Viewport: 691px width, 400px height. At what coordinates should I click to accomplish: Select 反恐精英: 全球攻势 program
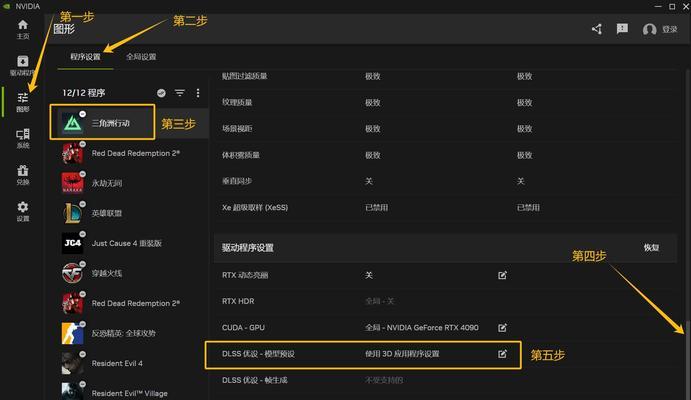(x=132, y=333)
